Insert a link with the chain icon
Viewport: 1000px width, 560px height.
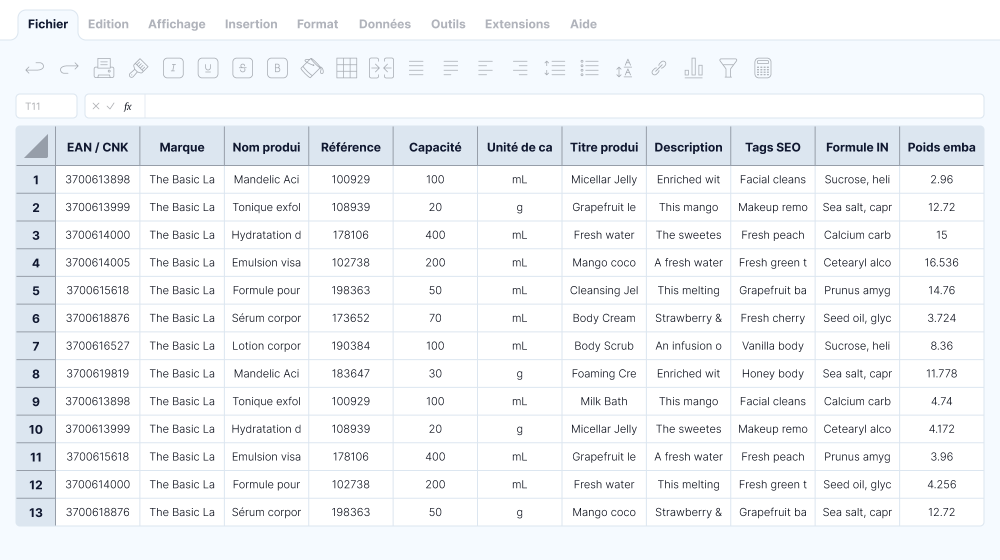(659, 68)
